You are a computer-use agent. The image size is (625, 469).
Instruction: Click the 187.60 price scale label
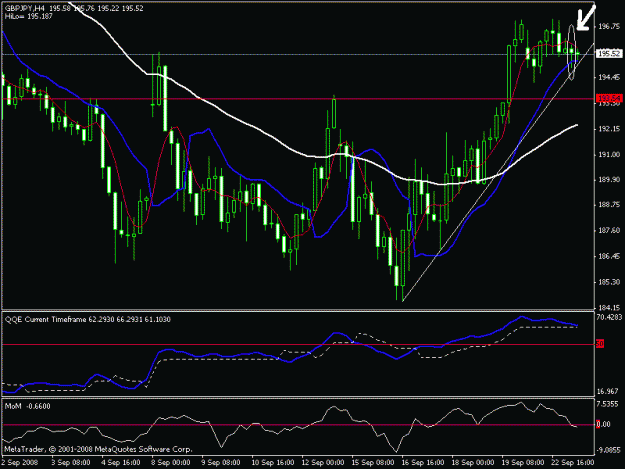coord(609,230)
